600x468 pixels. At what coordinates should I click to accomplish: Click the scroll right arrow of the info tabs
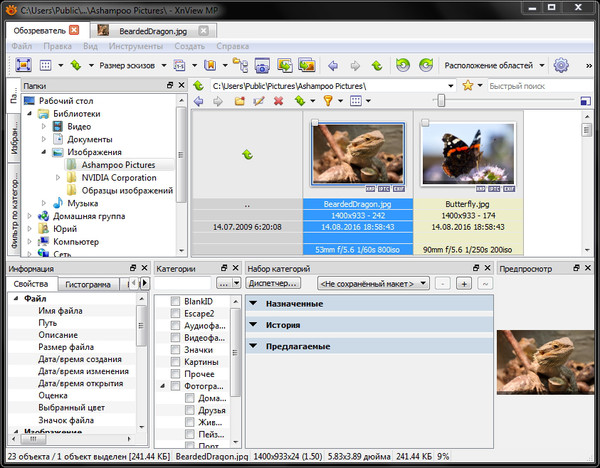pyautogui.click(x=145, y=284)
